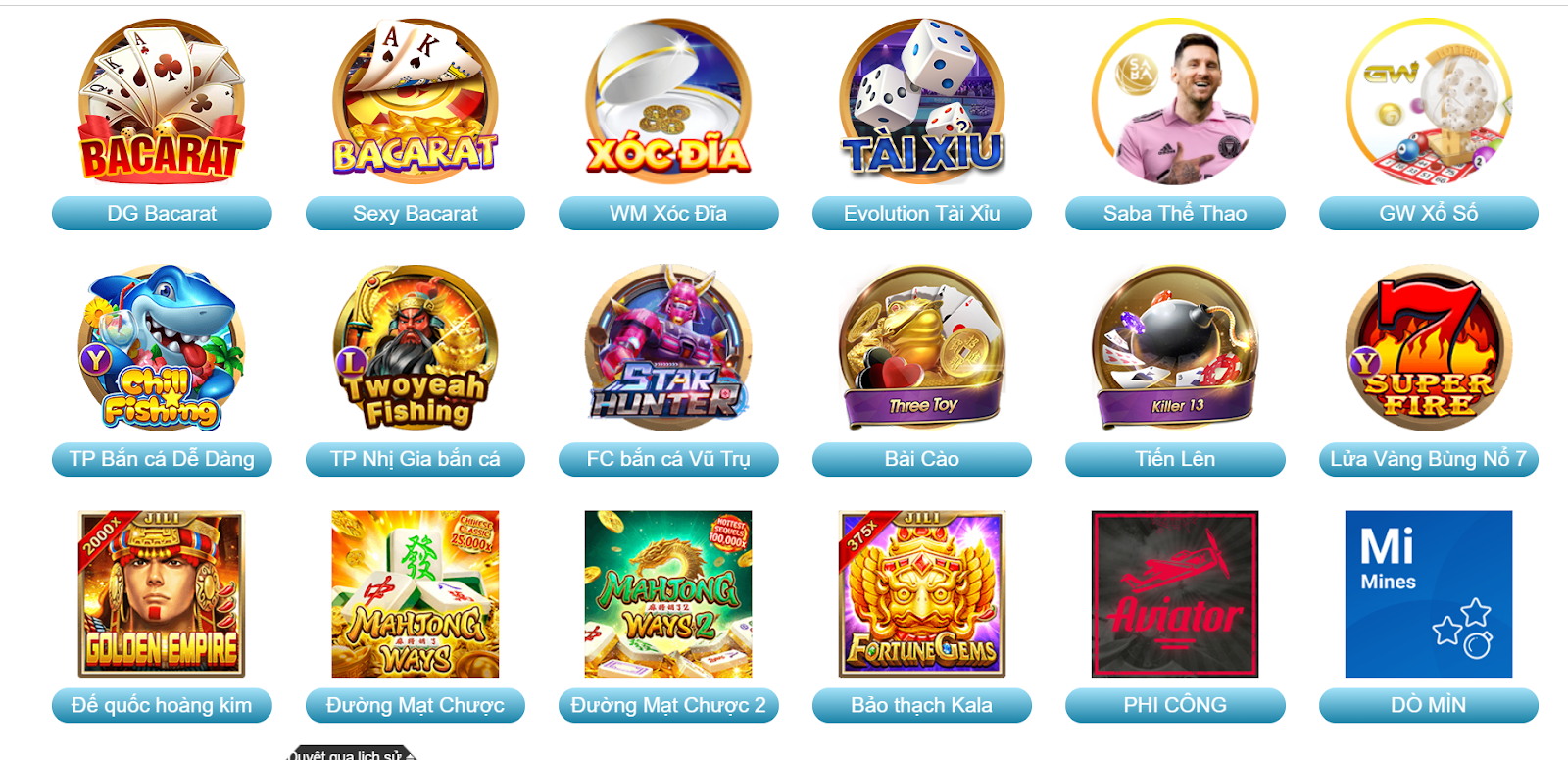
Task: Select the Star Hunter robot icon
Action: tap(668, 348)
